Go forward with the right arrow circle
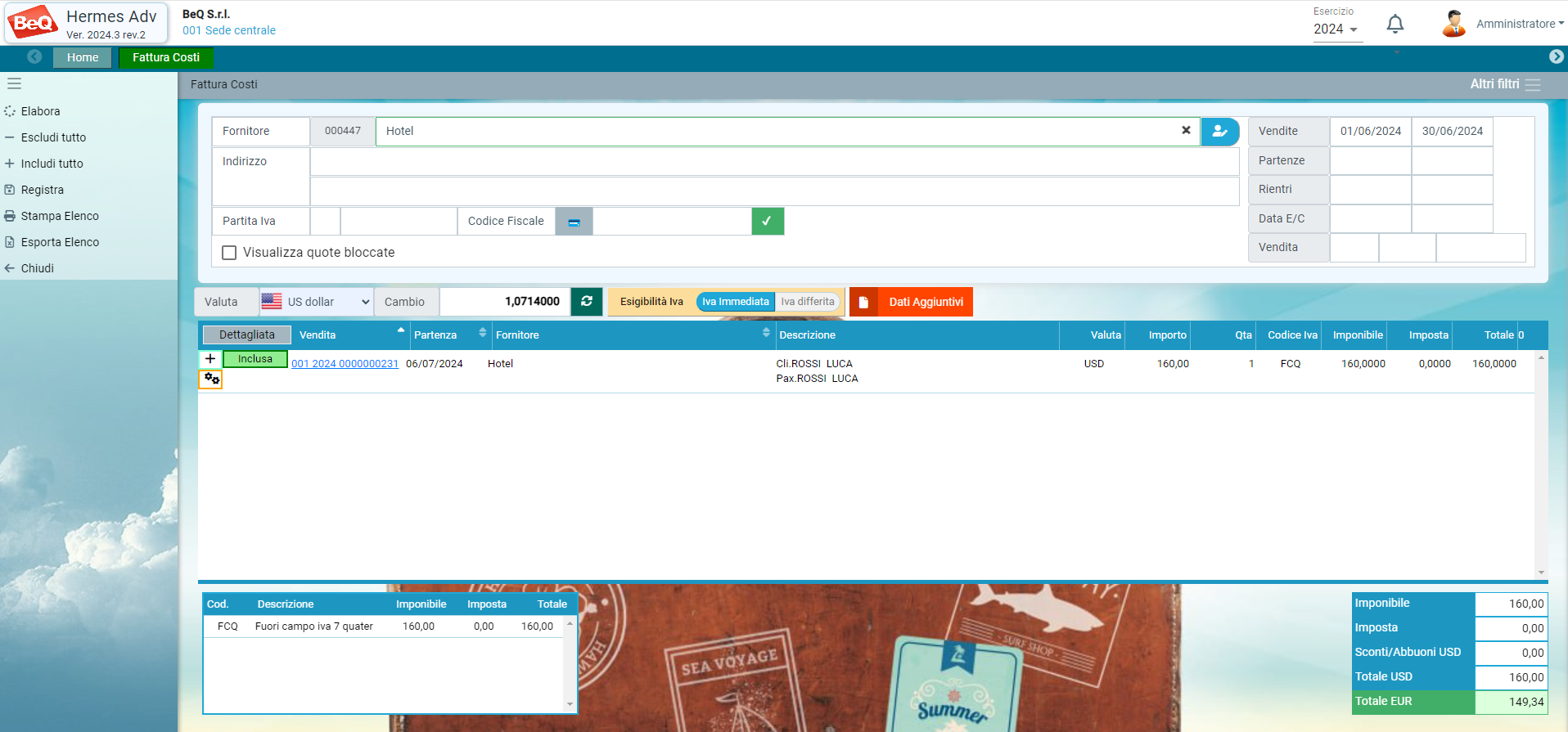This screenshot has width=1568, height=732. coord(1557,56)
